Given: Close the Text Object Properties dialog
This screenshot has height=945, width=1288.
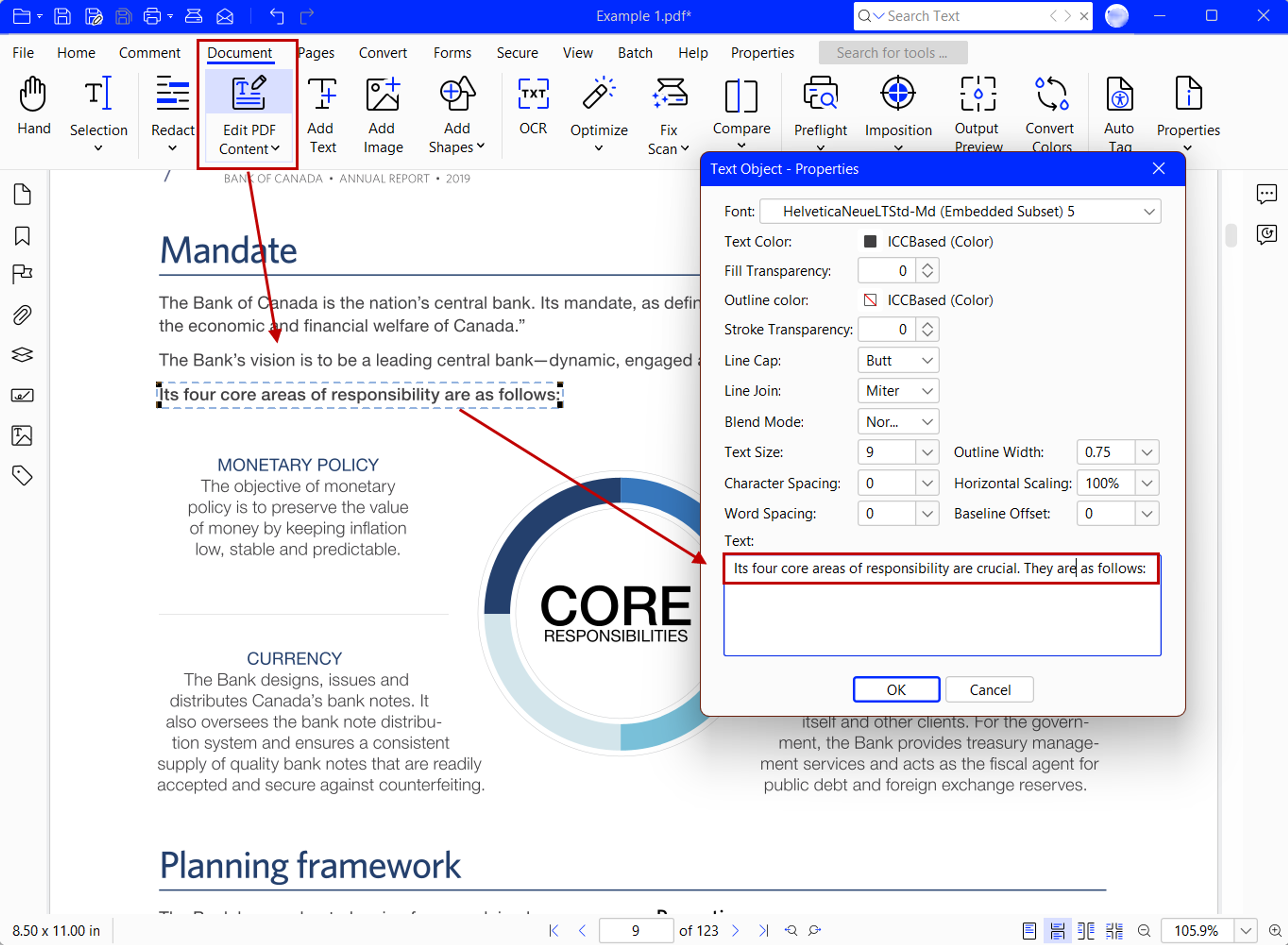Looking at the screenshot, I should 1159,169.
